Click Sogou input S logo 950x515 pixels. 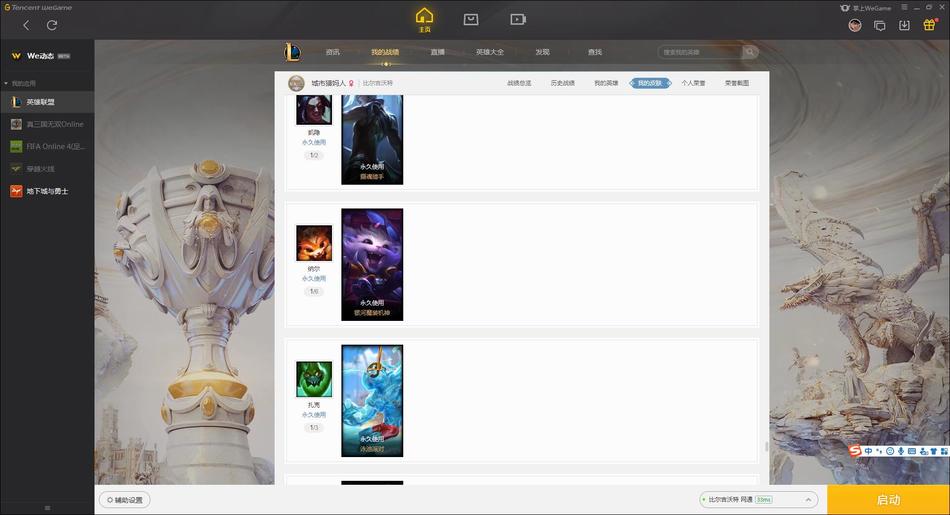point(855,451)
